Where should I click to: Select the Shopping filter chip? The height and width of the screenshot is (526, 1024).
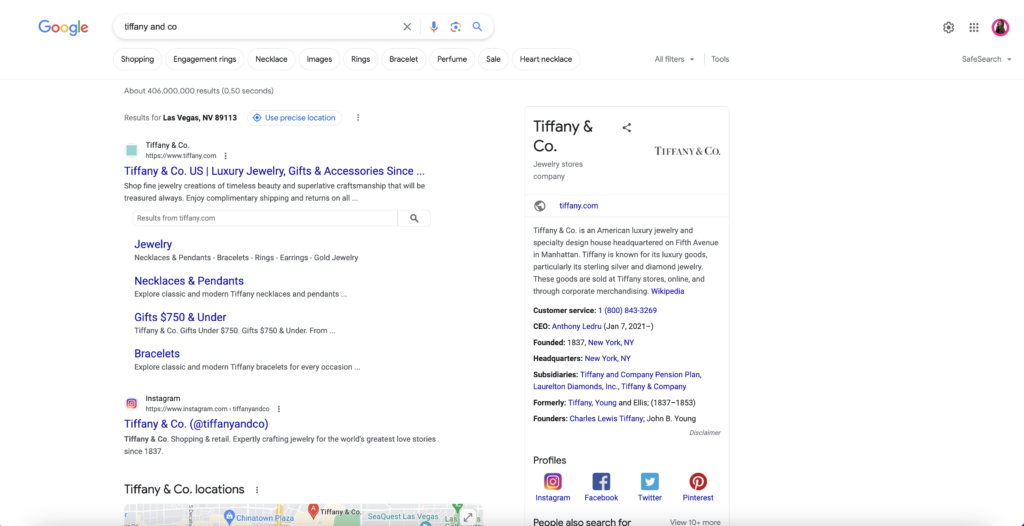click(x=137, y=59)
